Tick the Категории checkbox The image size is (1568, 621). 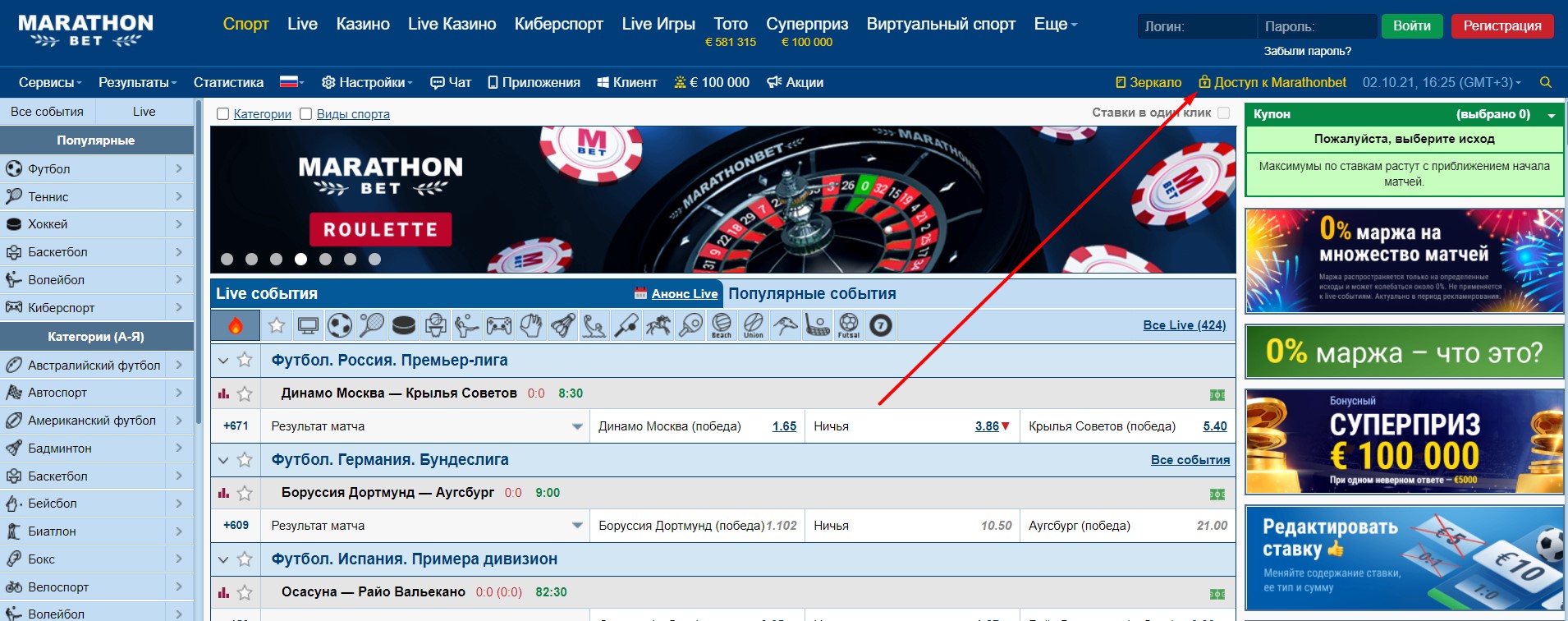222,114
